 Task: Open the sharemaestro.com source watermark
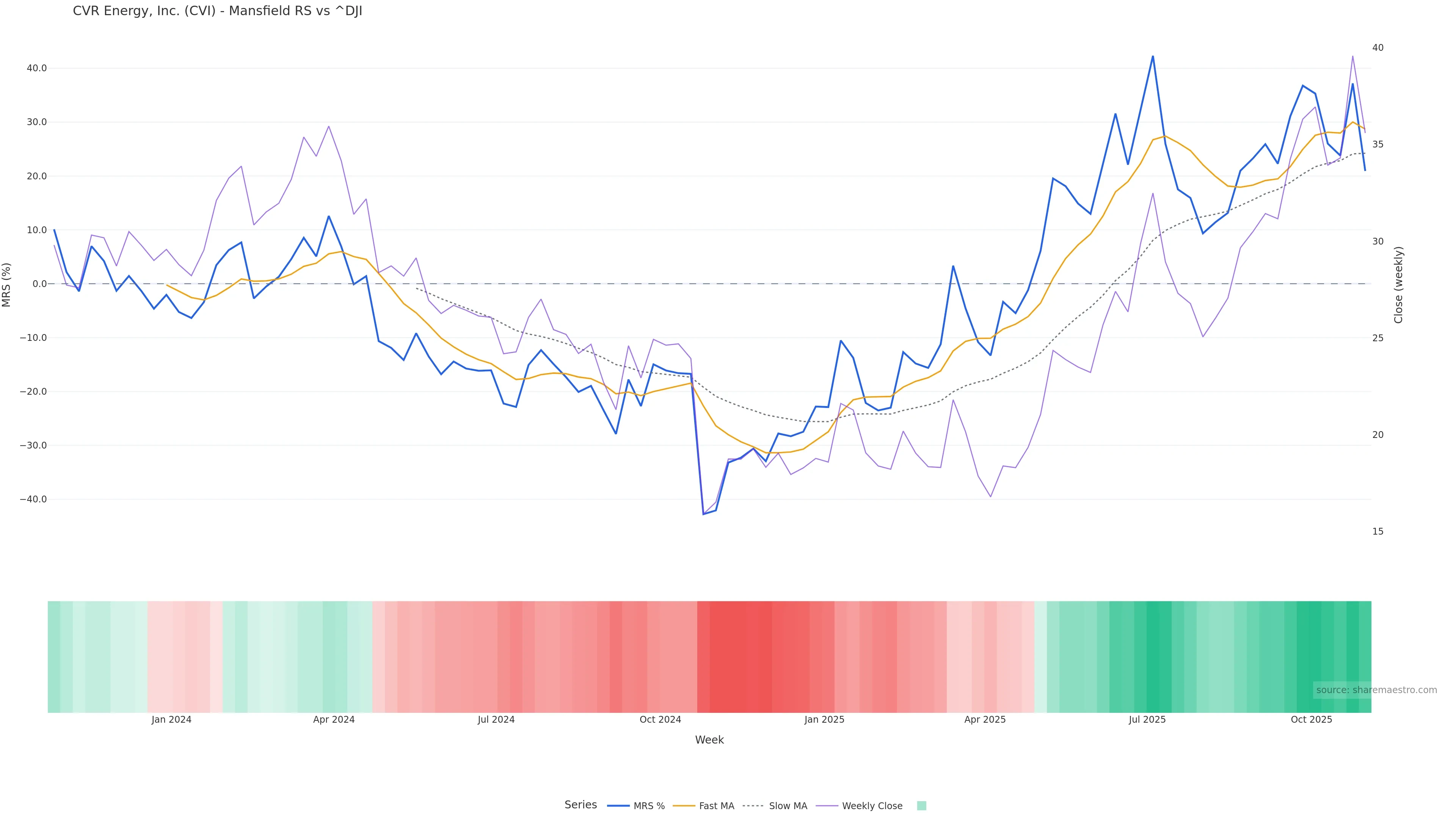click(1376, 690)
